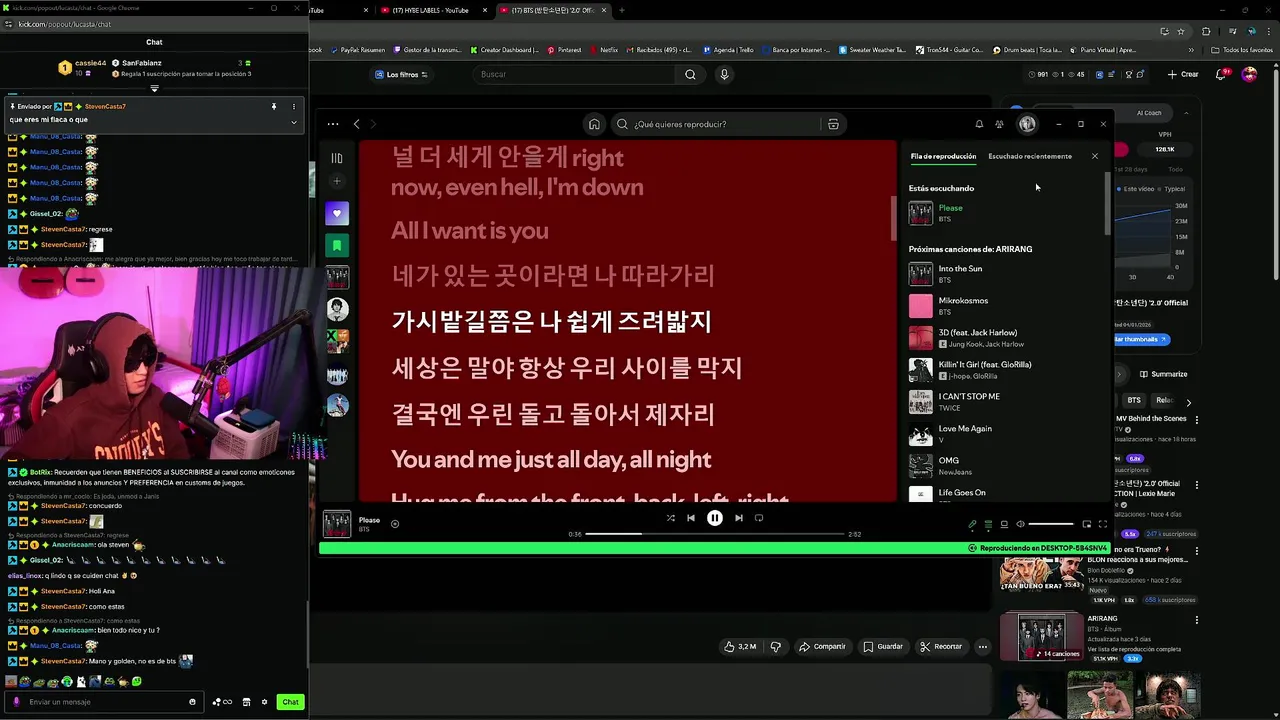This screenshot has width=1280, height=720.
Task: Select I CAN'T STOP ME in queue
Action: (x=1004, y=402)
